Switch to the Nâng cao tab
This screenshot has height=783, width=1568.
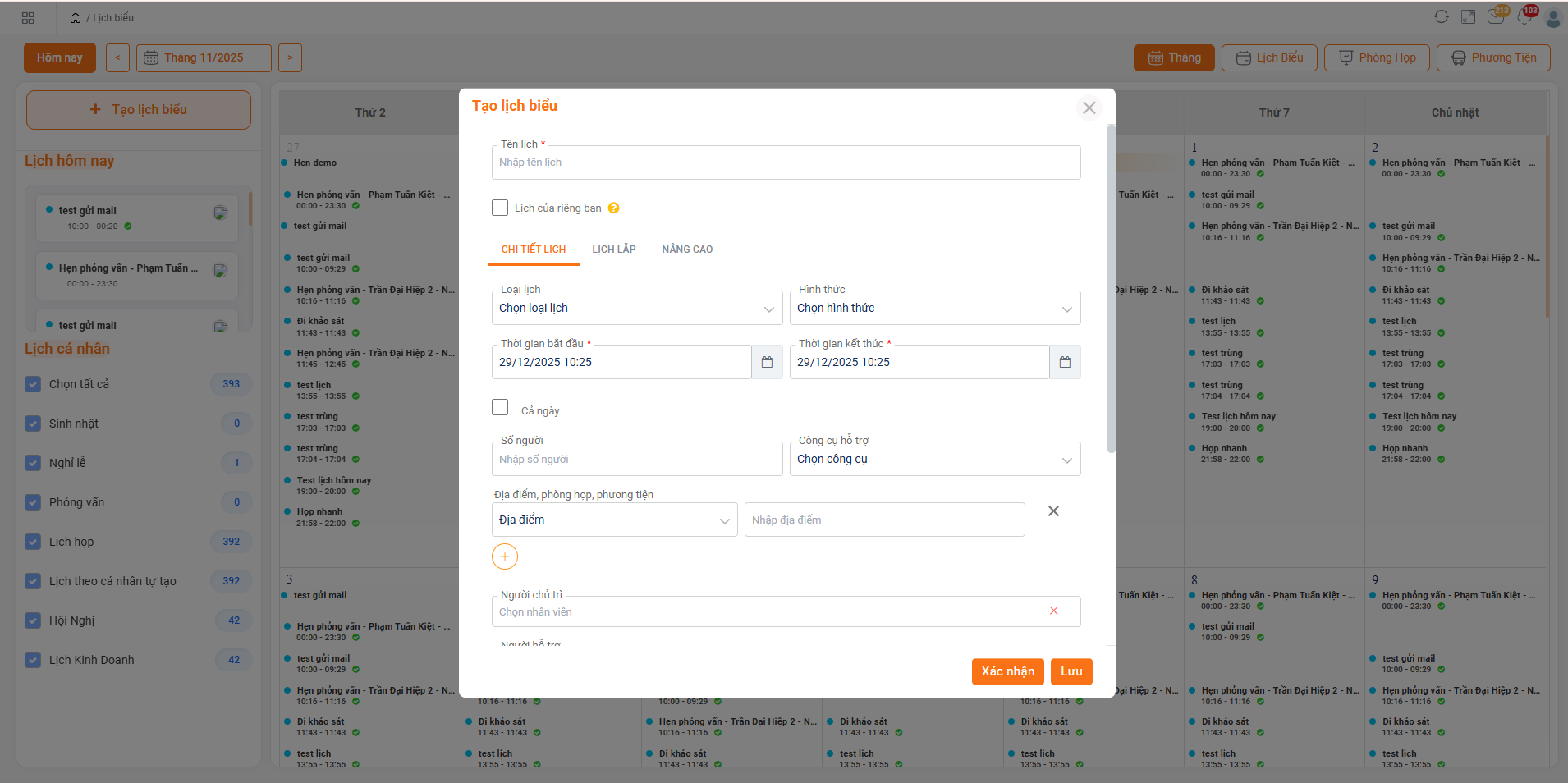coord(687,250)
